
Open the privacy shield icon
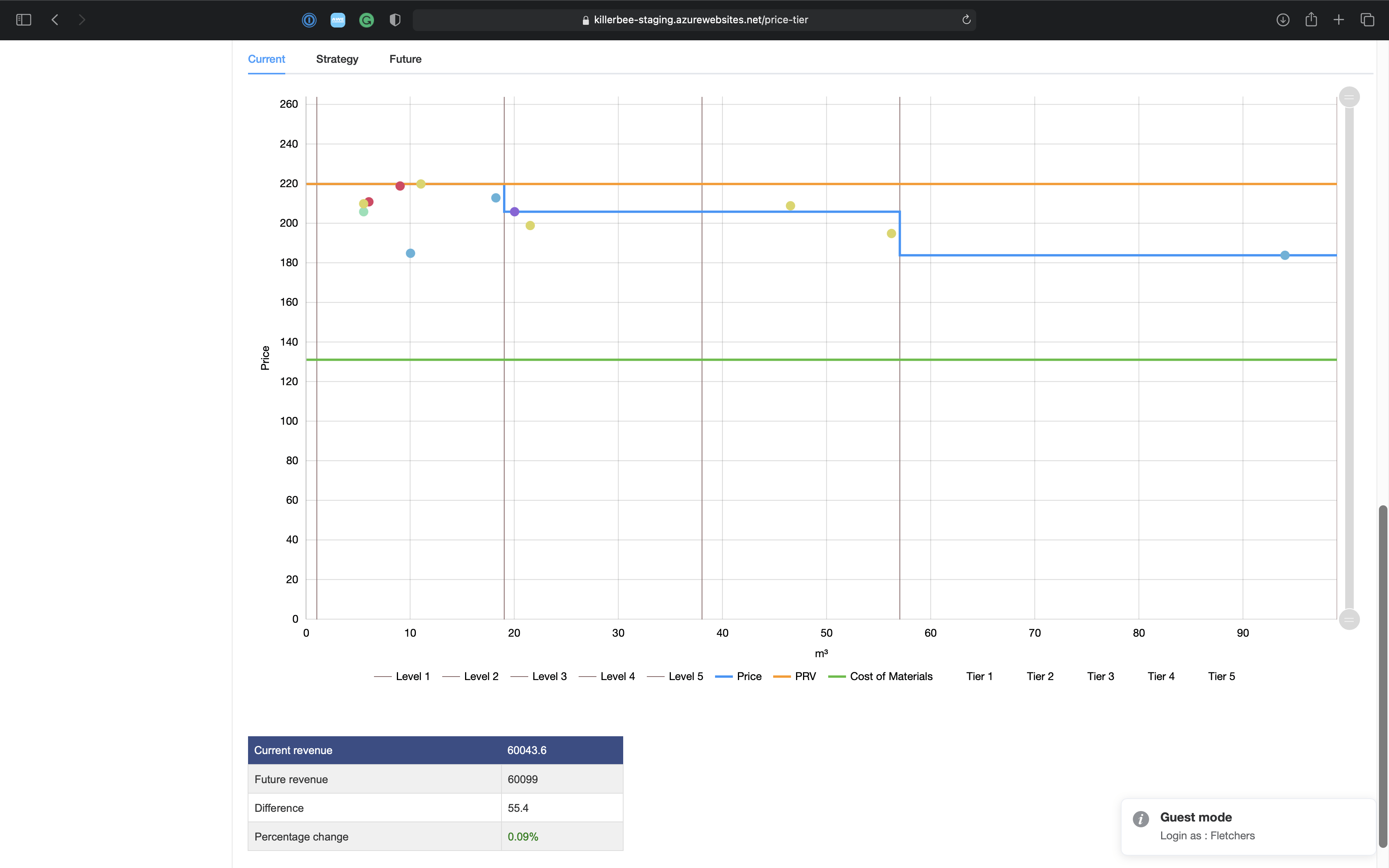click(x=395, y=20)
